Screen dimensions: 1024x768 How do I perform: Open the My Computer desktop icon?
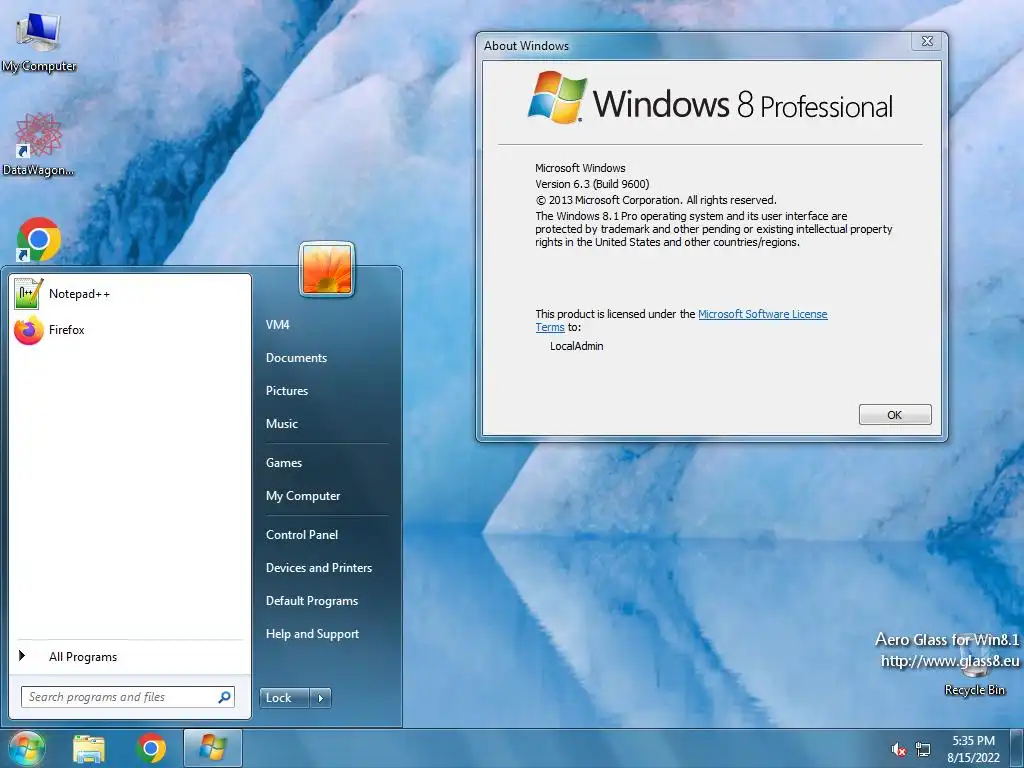(39, 40)
